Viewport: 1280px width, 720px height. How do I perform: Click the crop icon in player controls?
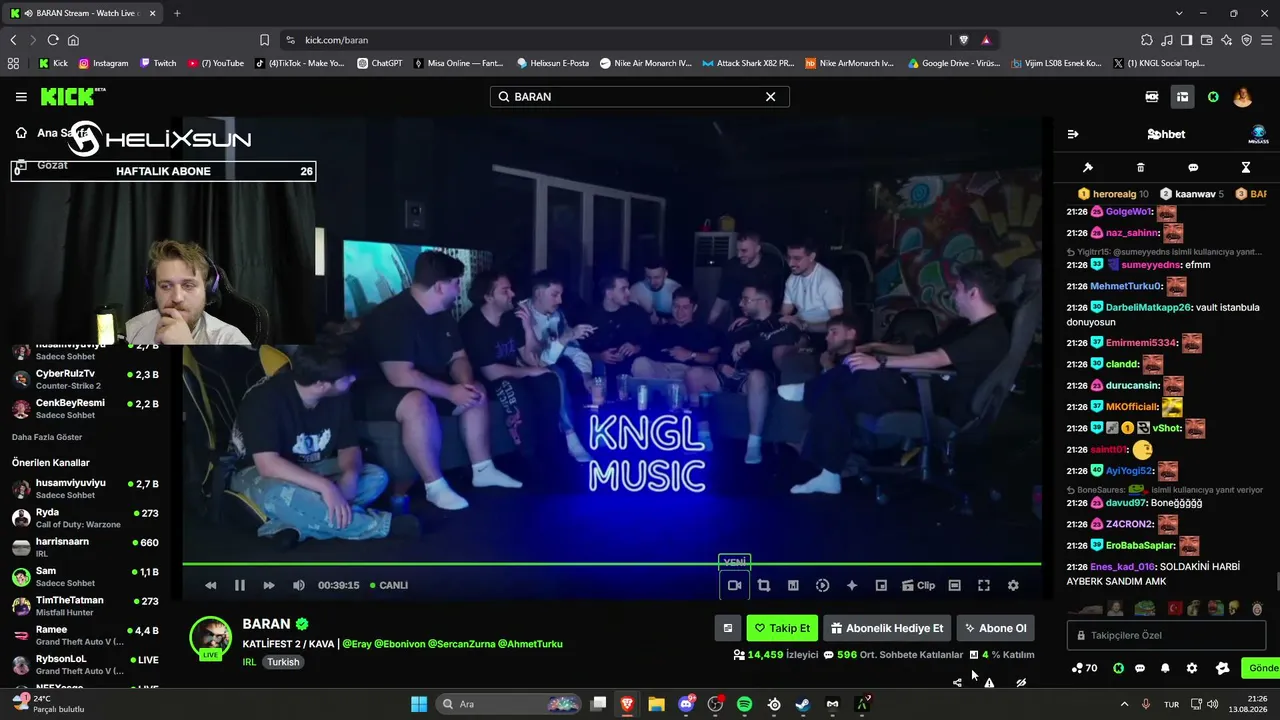click(764, 585)
